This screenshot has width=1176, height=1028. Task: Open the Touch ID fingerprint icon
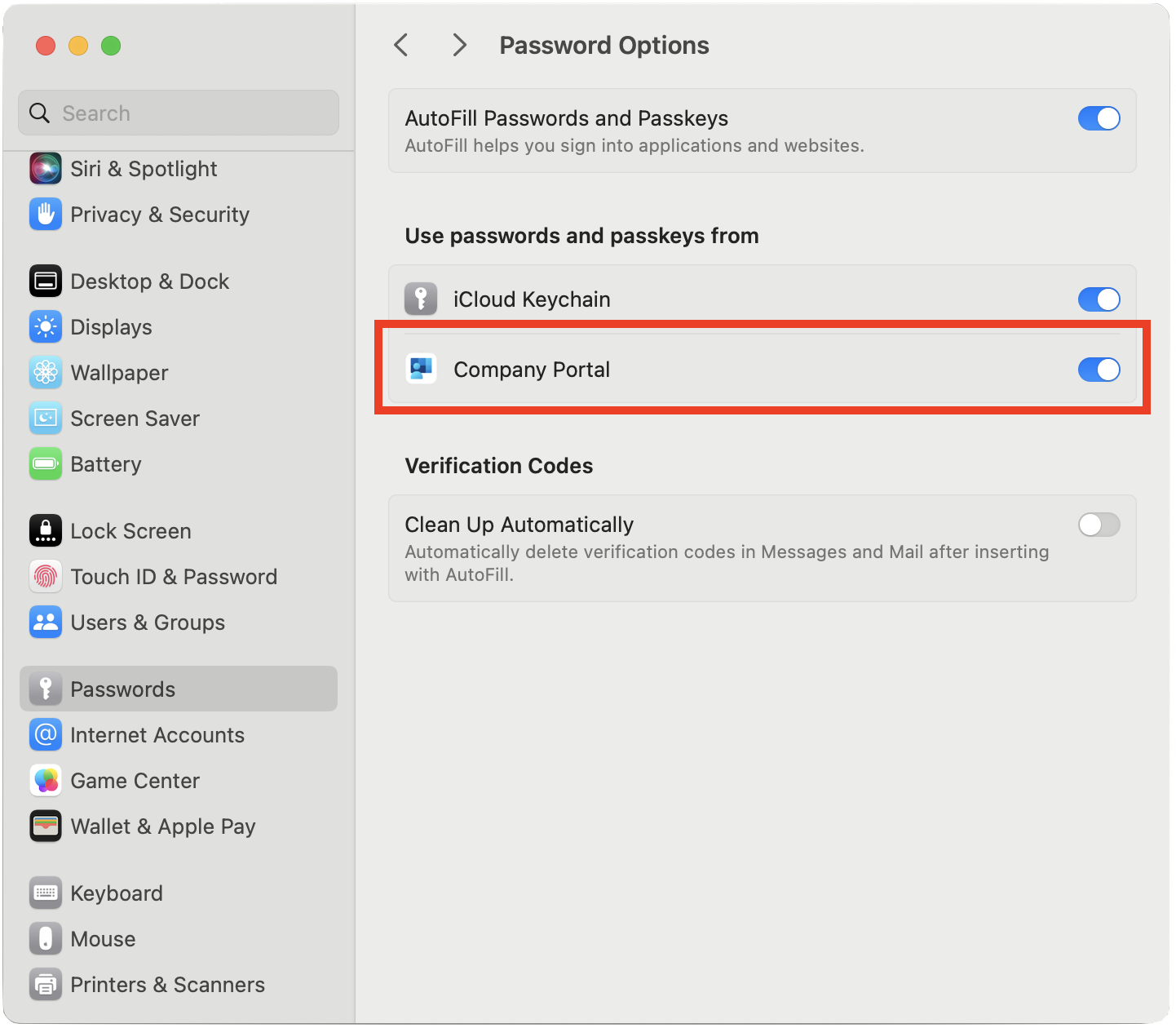pos(46,577)
